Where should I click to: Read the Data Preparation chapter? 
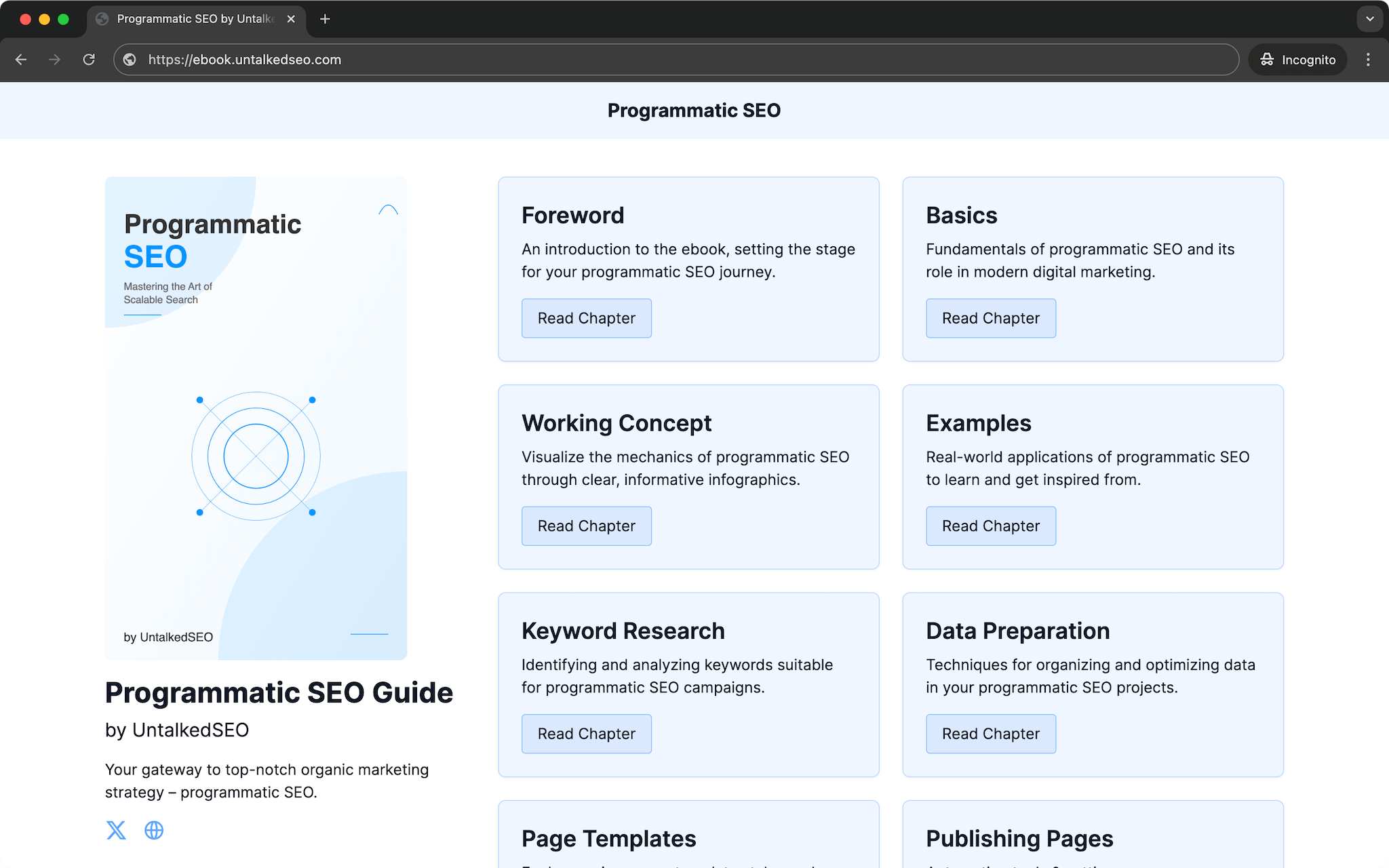point(990,734)
